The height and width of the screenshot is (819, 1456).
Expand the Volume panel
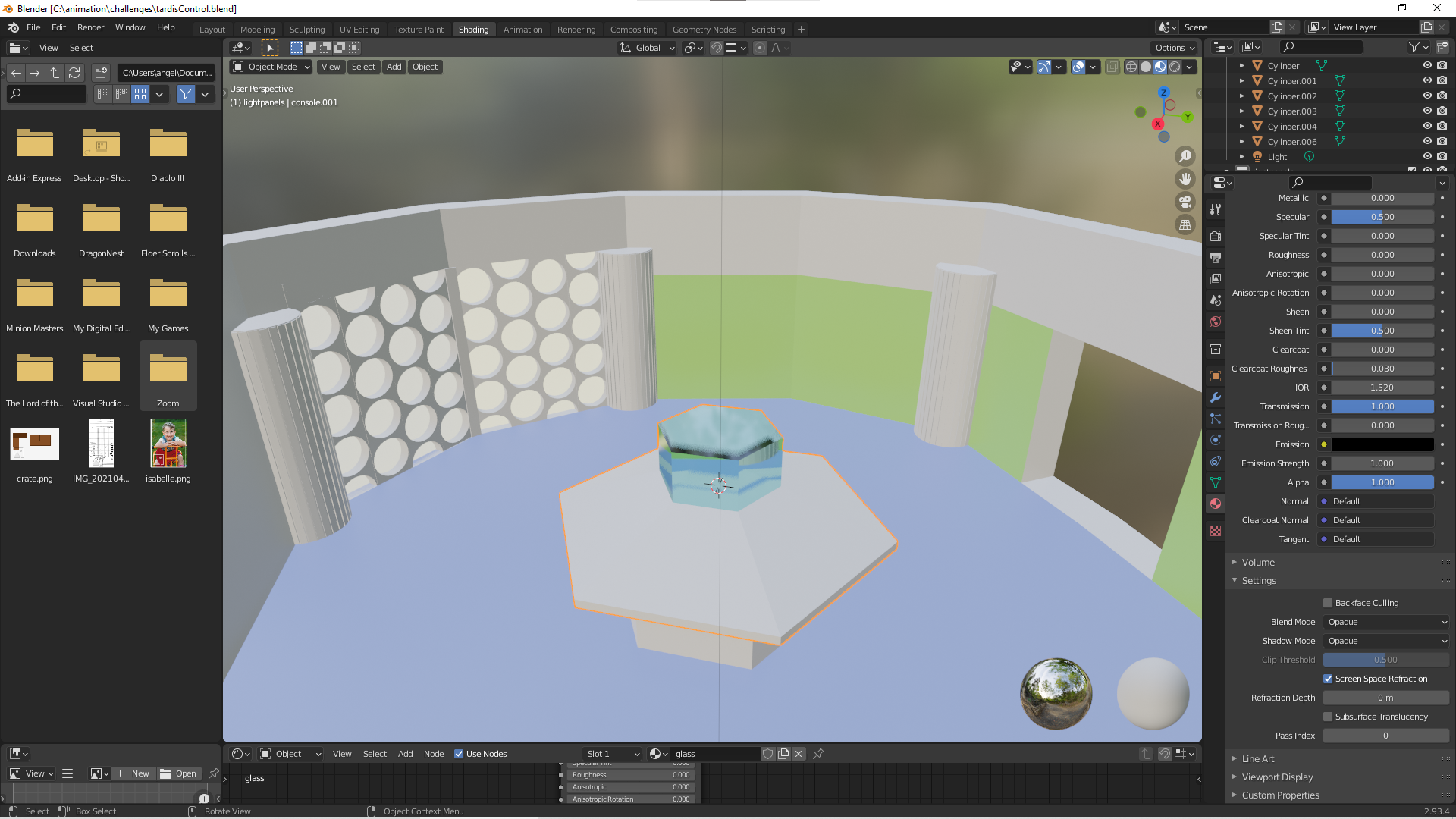1258,562
